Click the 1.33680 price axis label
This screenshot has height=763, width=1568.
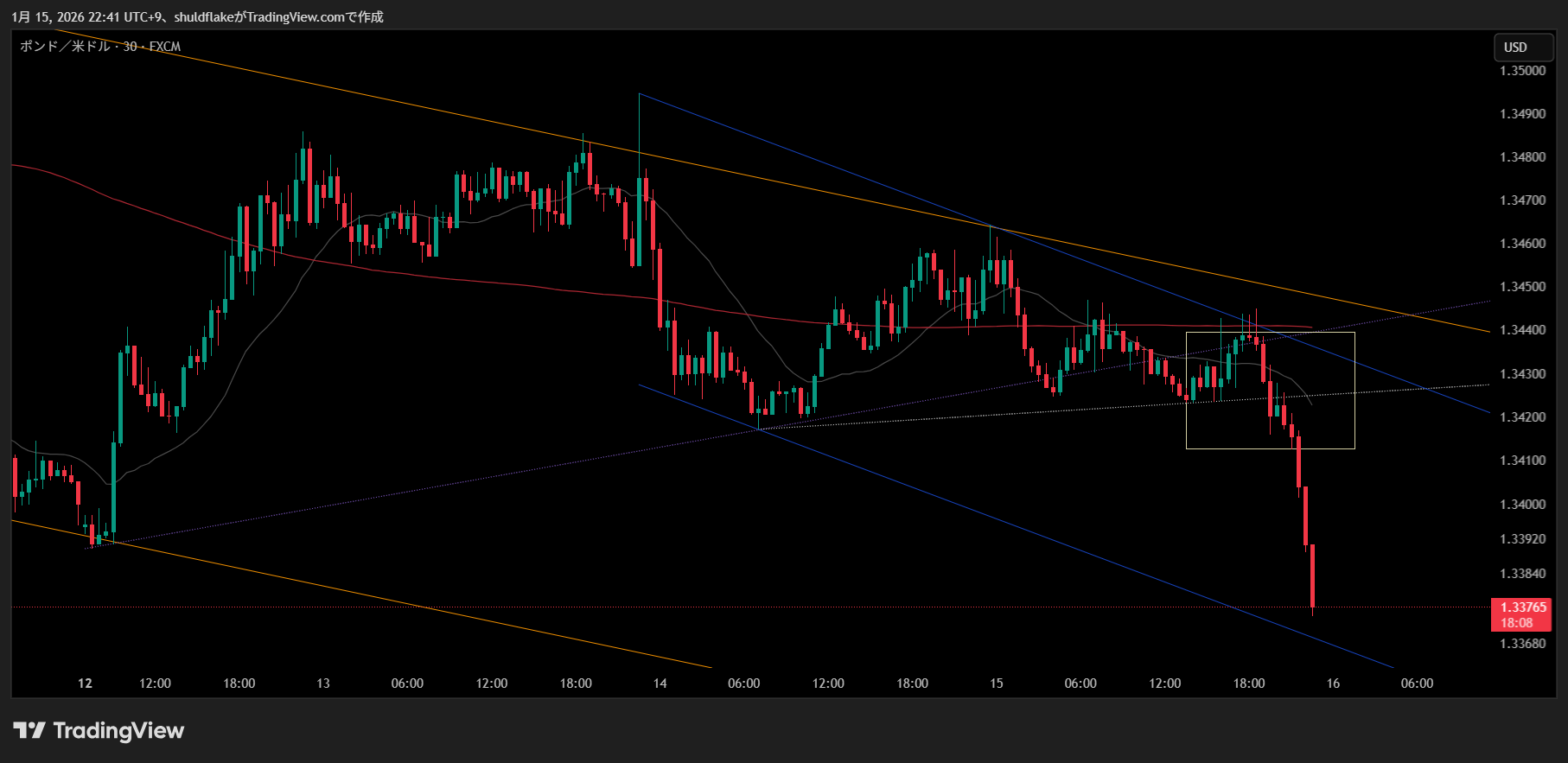1522,644
